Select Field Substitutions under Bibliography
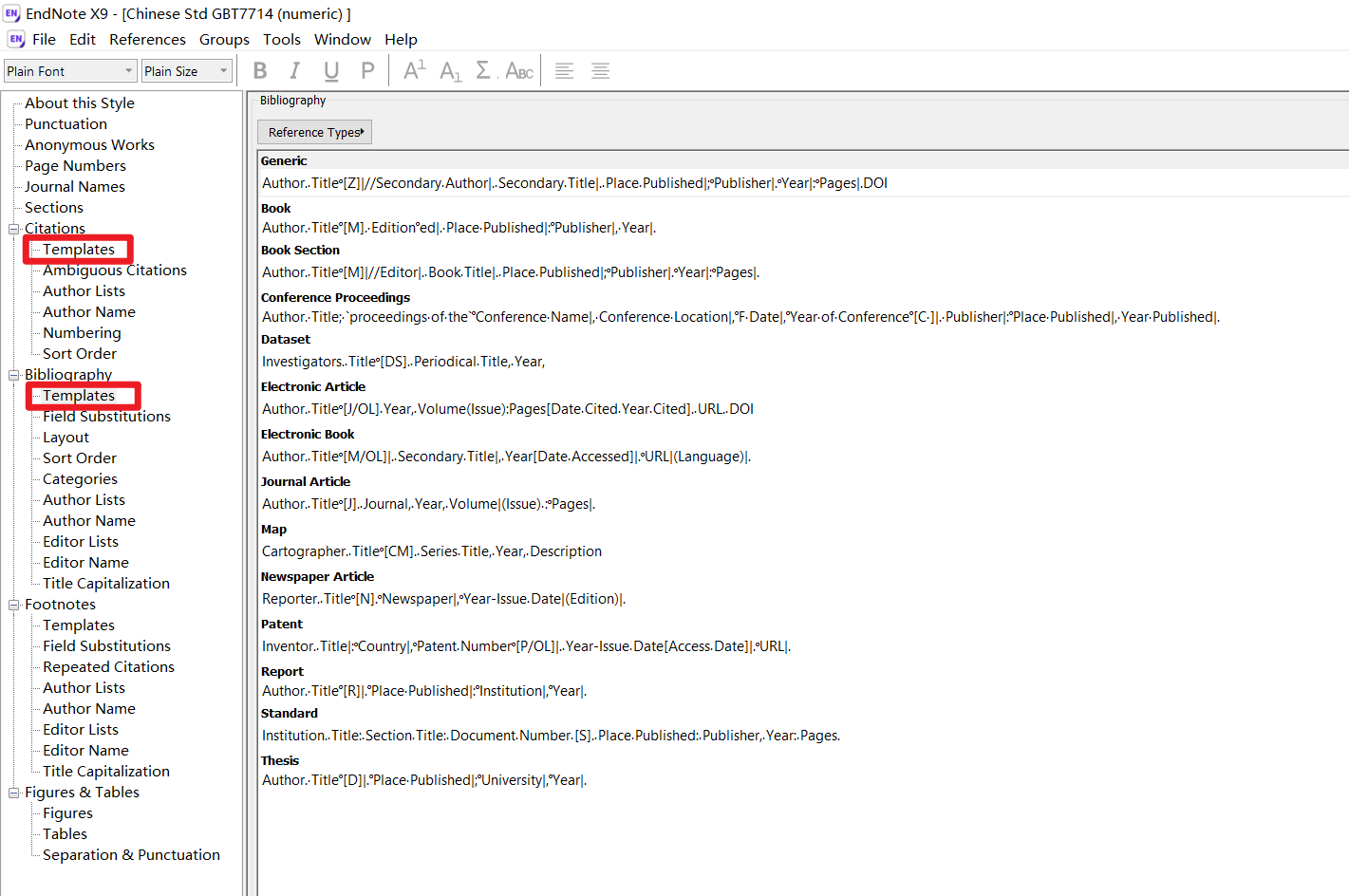Screen dimensions: 1349x896 (106, 416)
